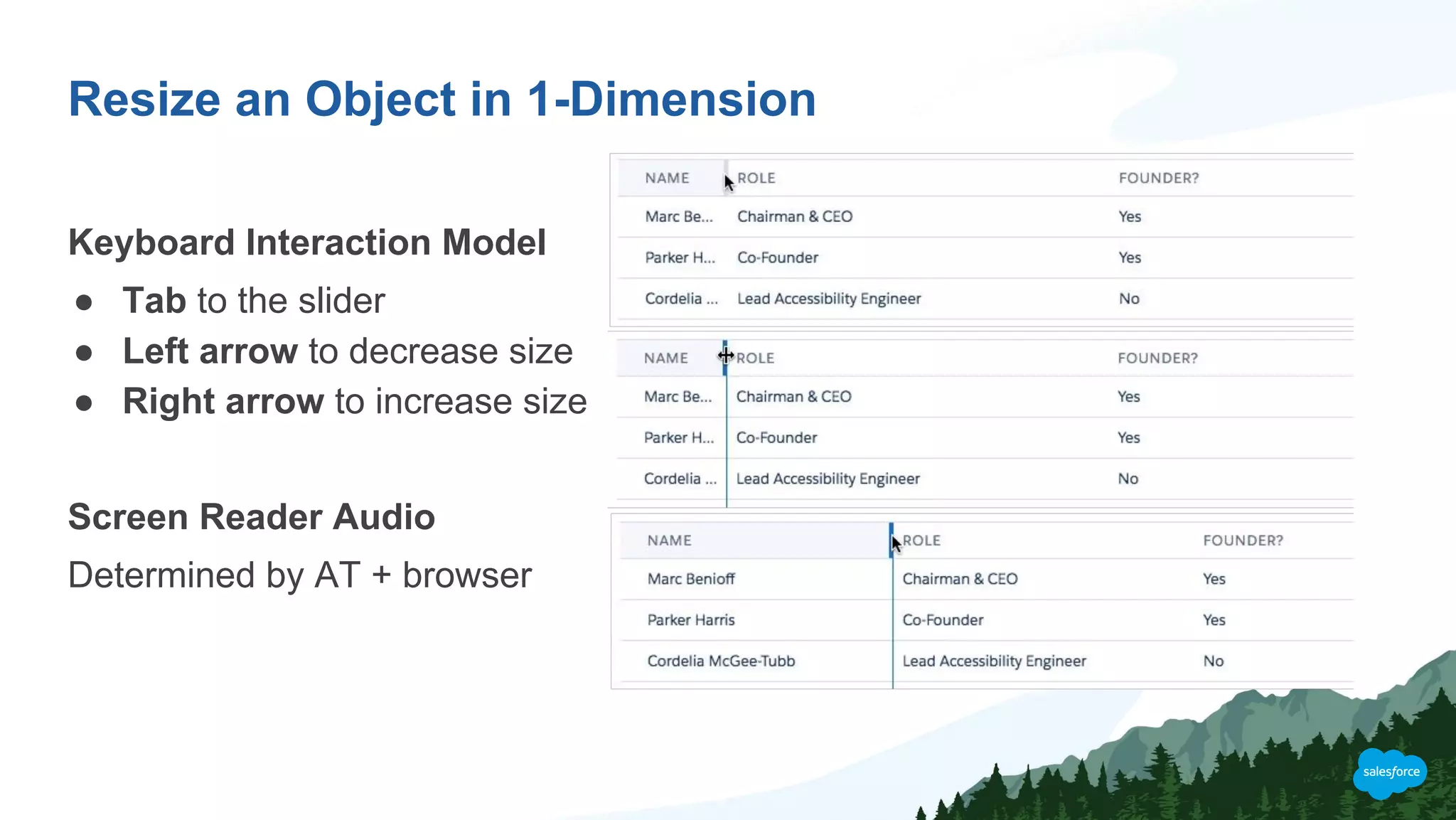The width and height of the screenshot is (1456, 820).
Task: Click the NAME header in the bottom table
Action: tap(669, 541)
